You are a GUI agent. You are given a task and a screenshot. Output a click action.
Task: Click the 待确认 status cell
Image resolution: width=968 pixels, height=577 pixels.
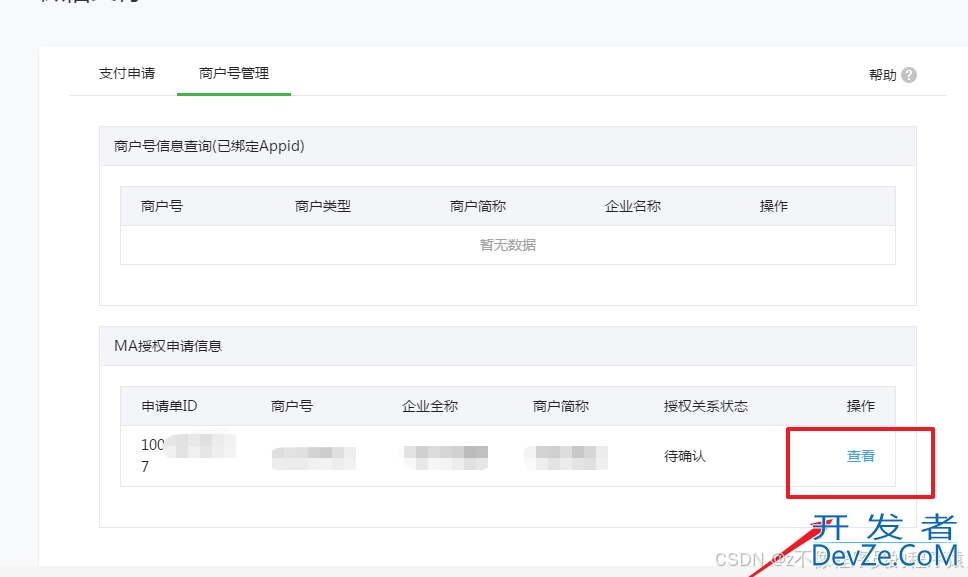click(685, 456)
